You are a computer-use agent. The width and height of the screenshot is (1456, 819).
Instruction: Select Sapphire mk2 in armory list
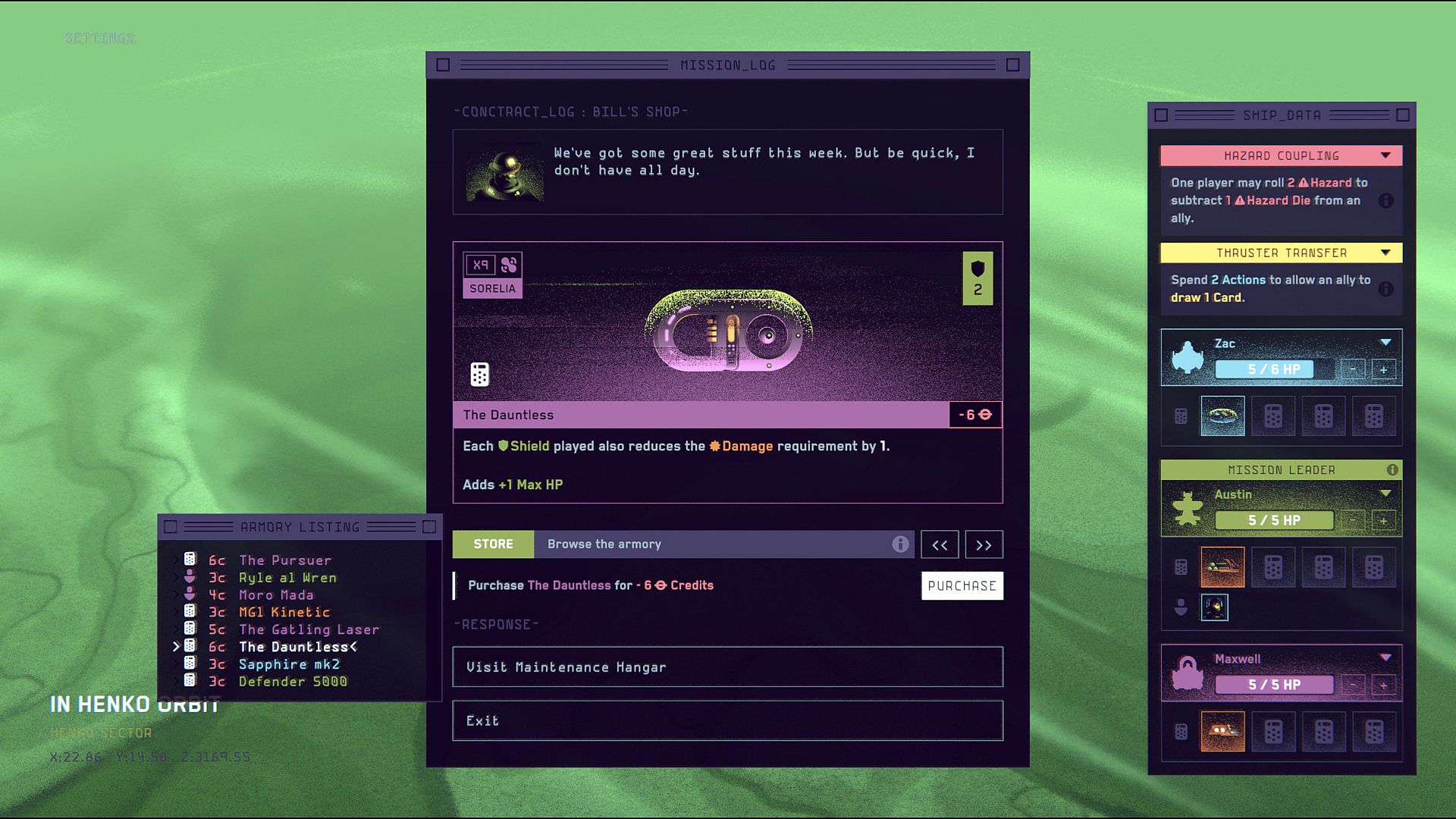[x=289, y=664]
